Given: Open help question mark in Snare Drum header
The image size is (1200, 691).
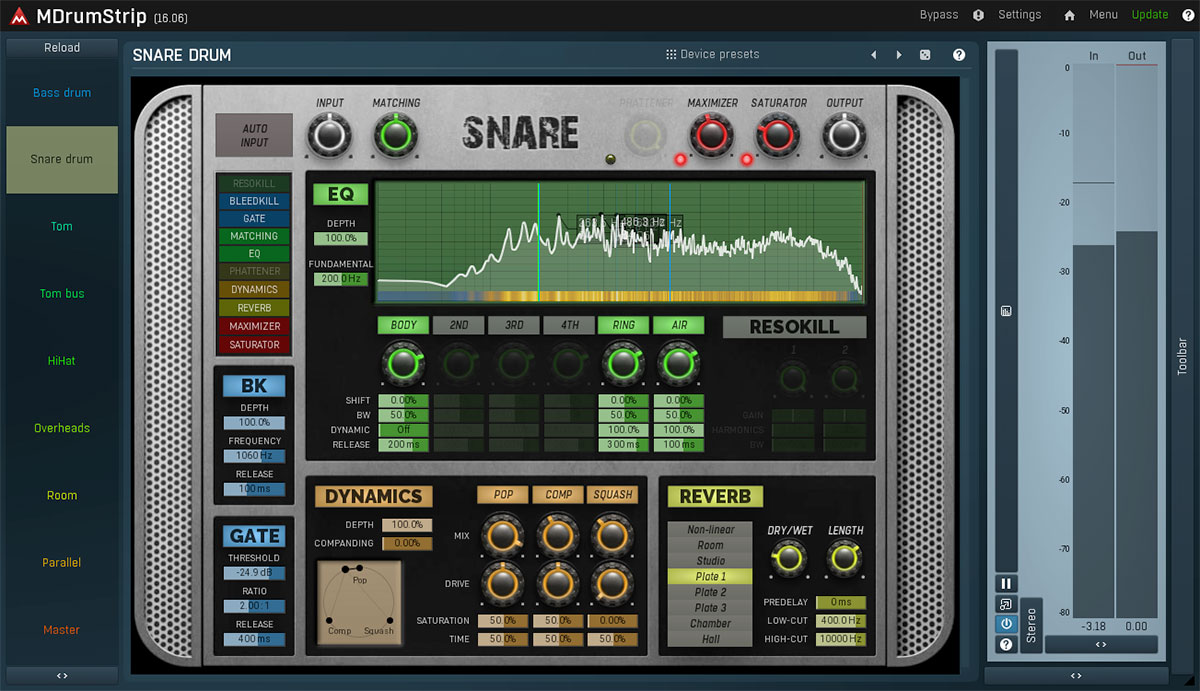Looking at the screenshot, I should pos(959,55).
